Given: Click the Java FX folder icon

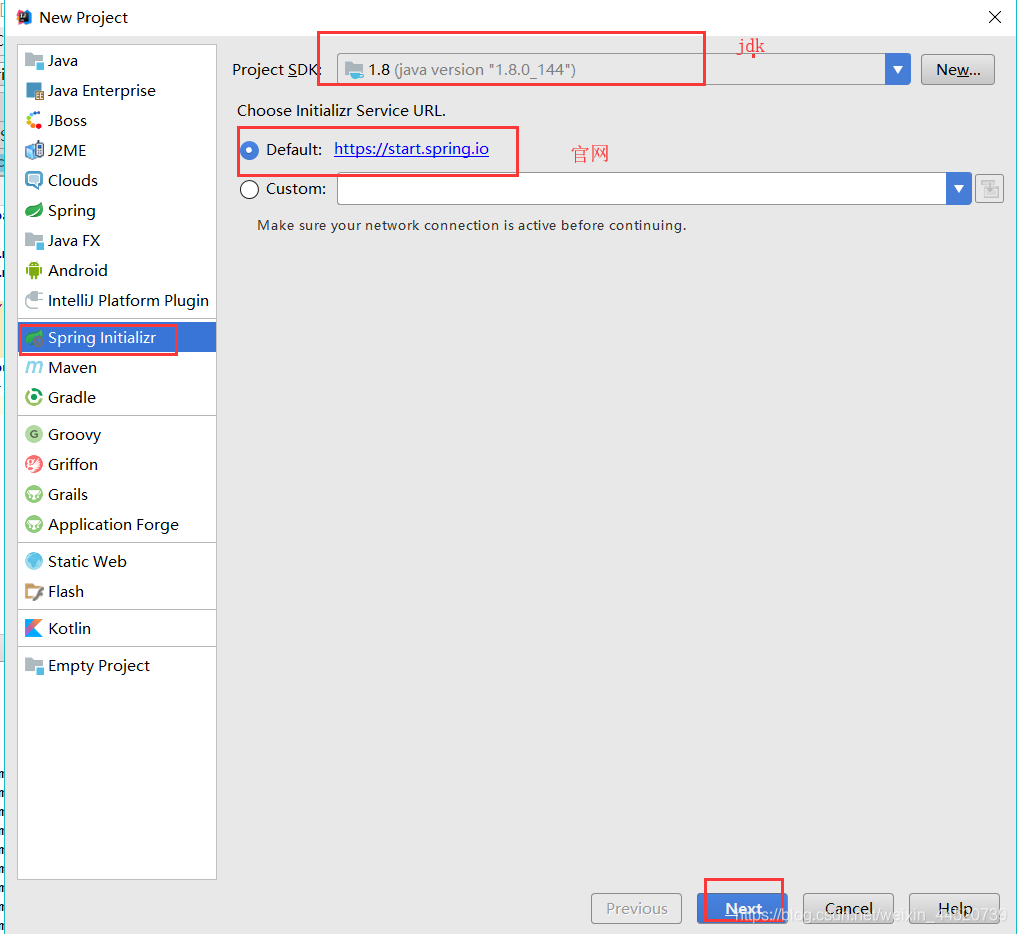Looking at the screenshot, I should pyautogui.click(x=34, y=241).
